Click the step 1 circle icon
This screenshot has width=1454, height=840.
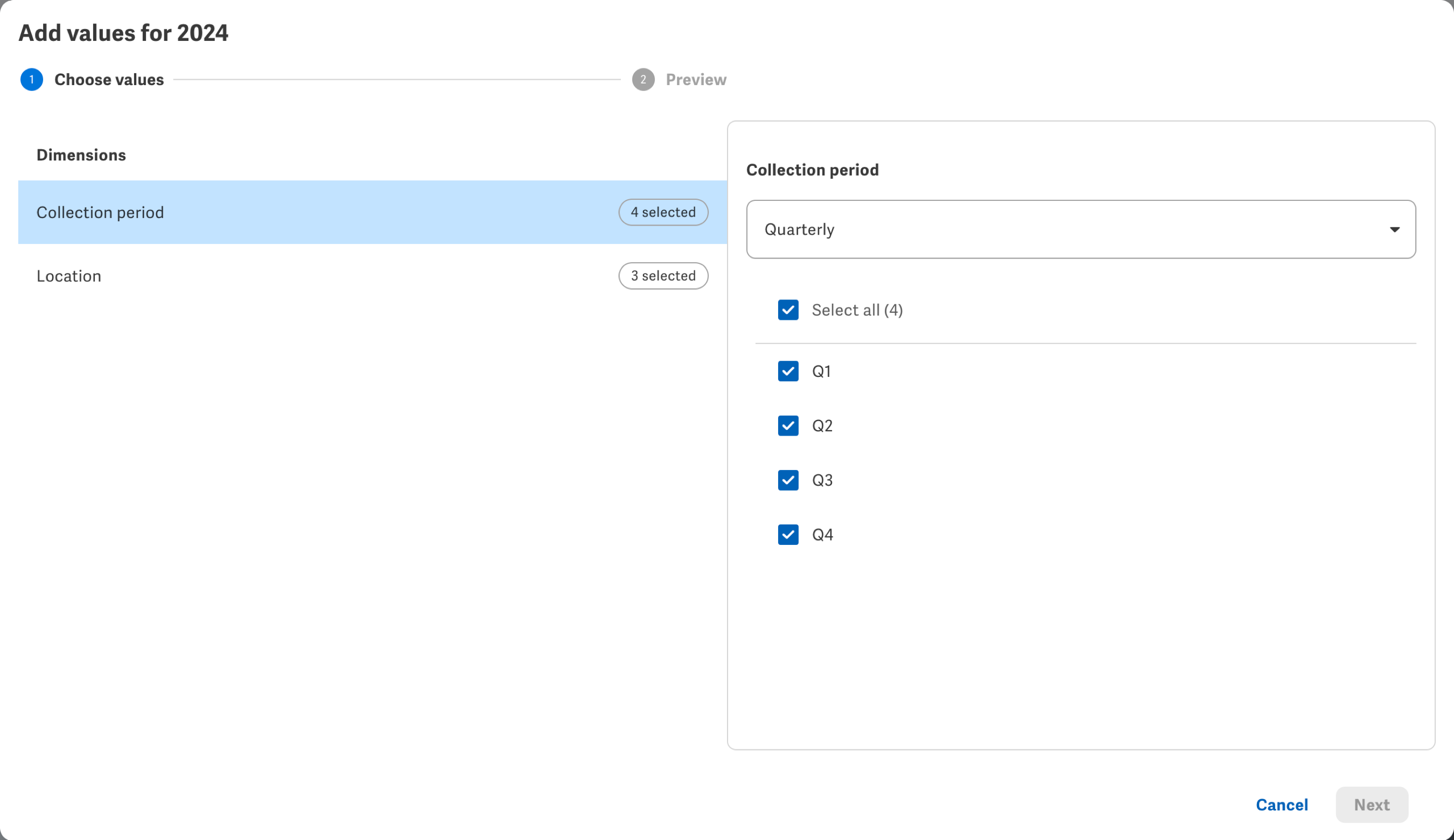[x=32, y=80]
